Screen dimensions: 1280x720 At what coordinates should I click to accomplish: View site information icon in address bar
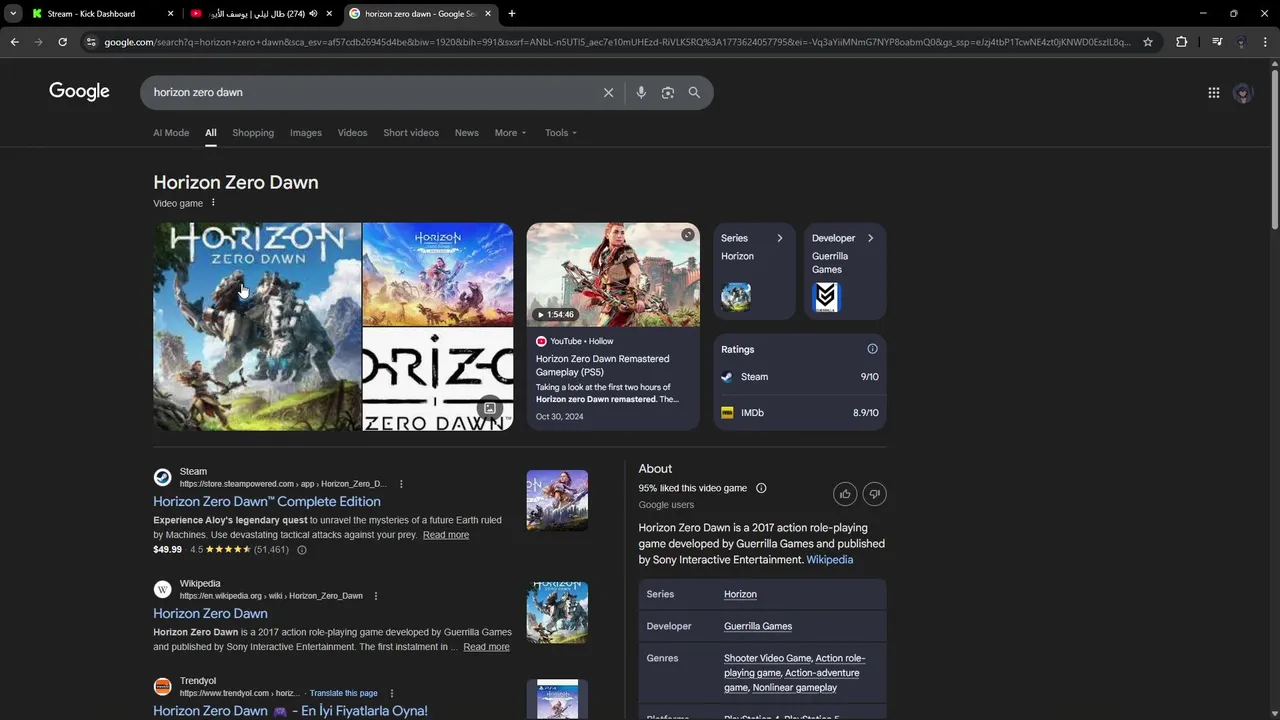[91, 42]
